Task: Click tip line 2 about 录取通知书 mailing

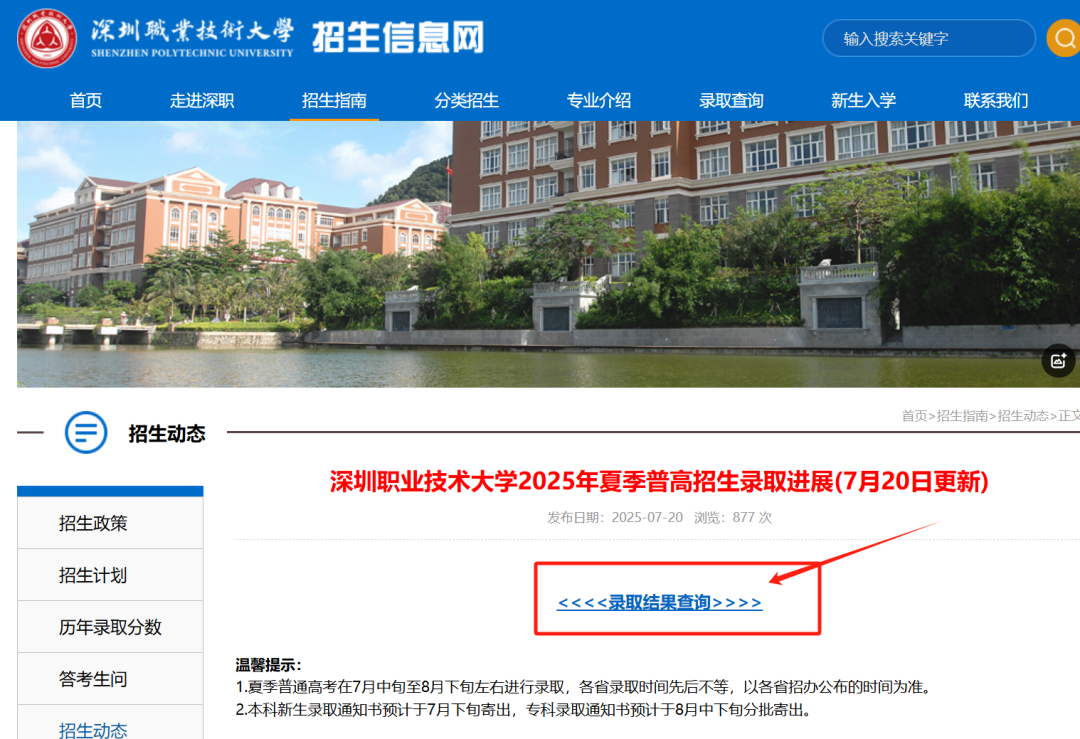Action: (x=523, y=709)
